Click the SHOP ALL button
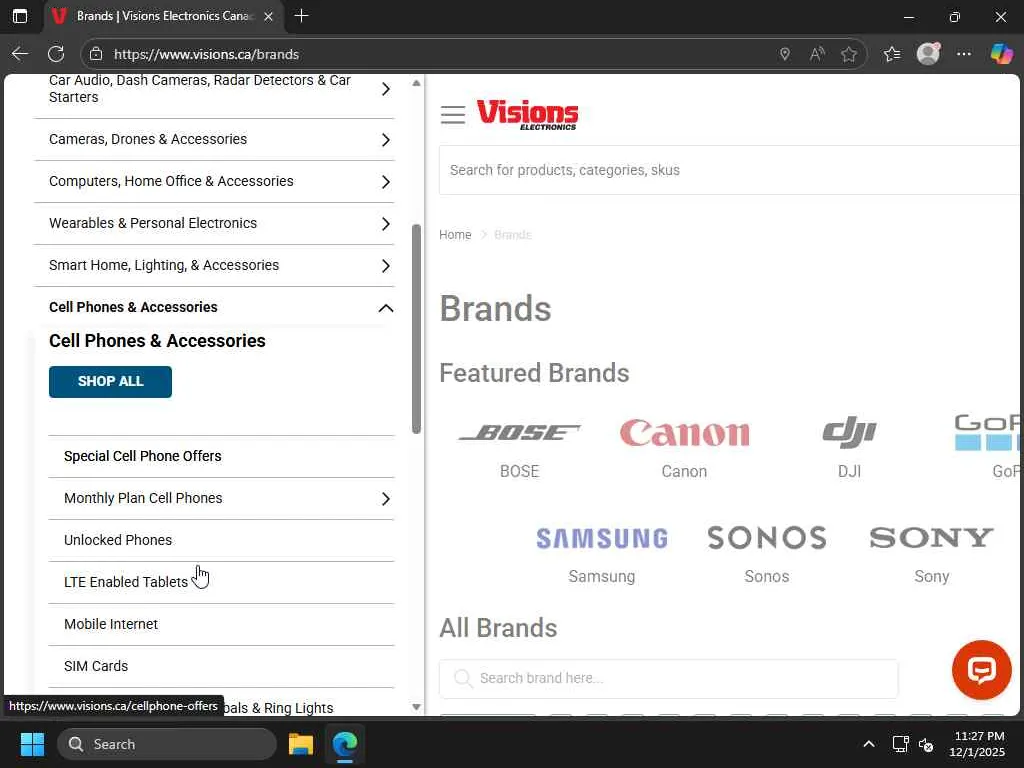Image resolution: width=1024 pixels, height=768 pixels. [x=110, y=381]
